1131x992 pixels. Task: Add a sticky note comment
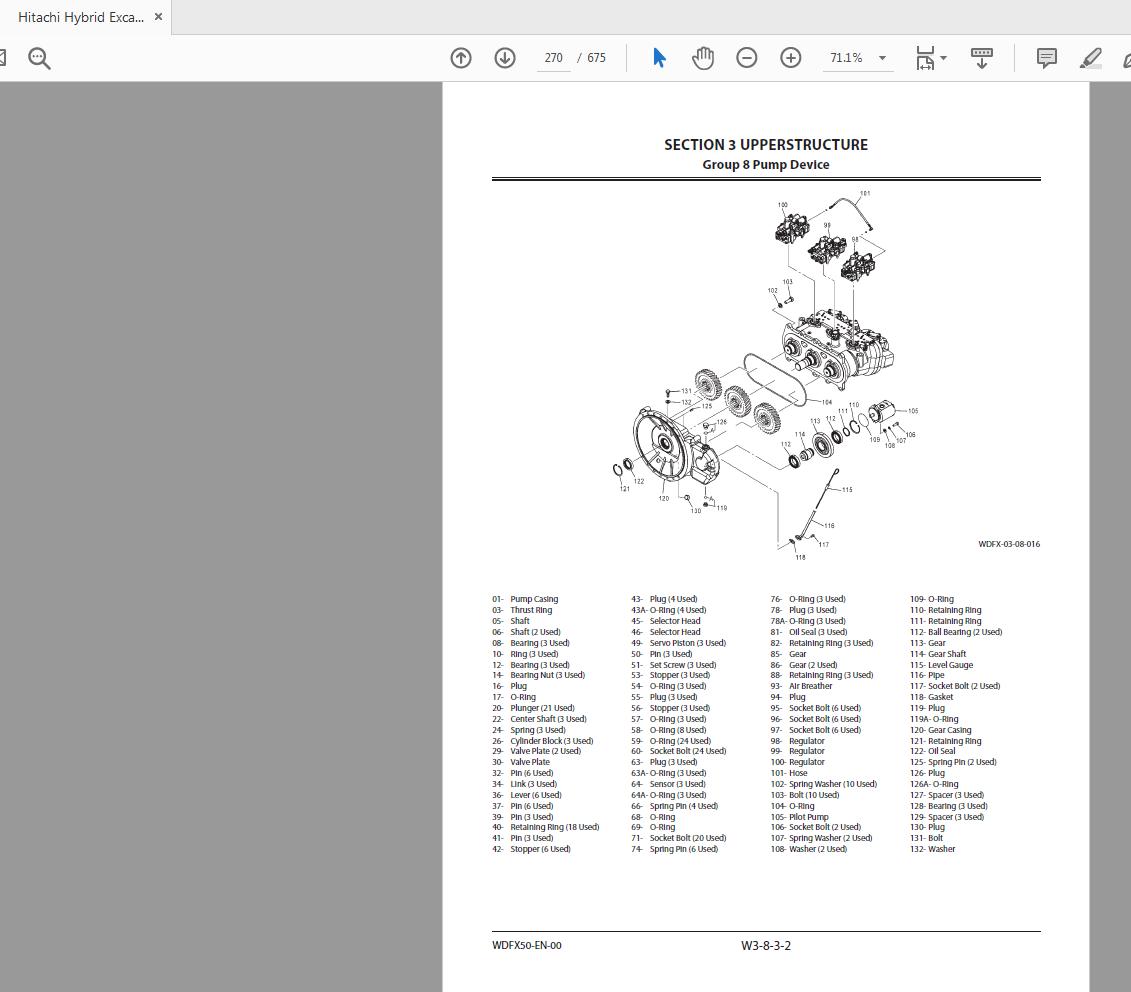click(1046, 57)
